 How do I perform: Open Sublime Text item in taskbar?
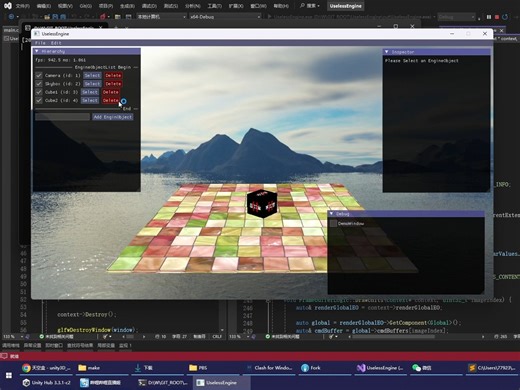tap(492, 368)
